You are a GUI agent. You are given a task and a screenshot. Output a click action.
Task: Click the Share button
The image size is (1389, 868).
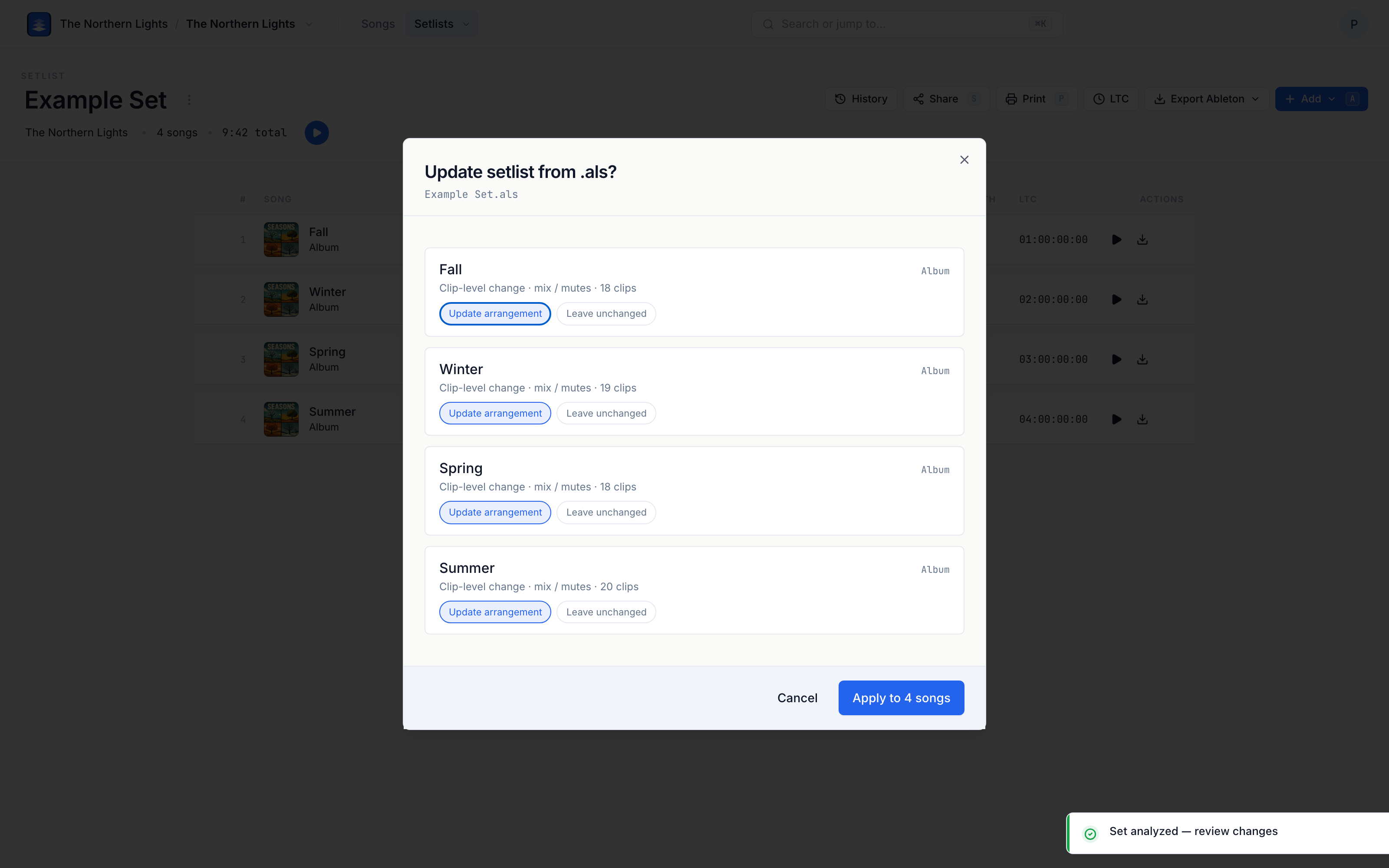946,99
